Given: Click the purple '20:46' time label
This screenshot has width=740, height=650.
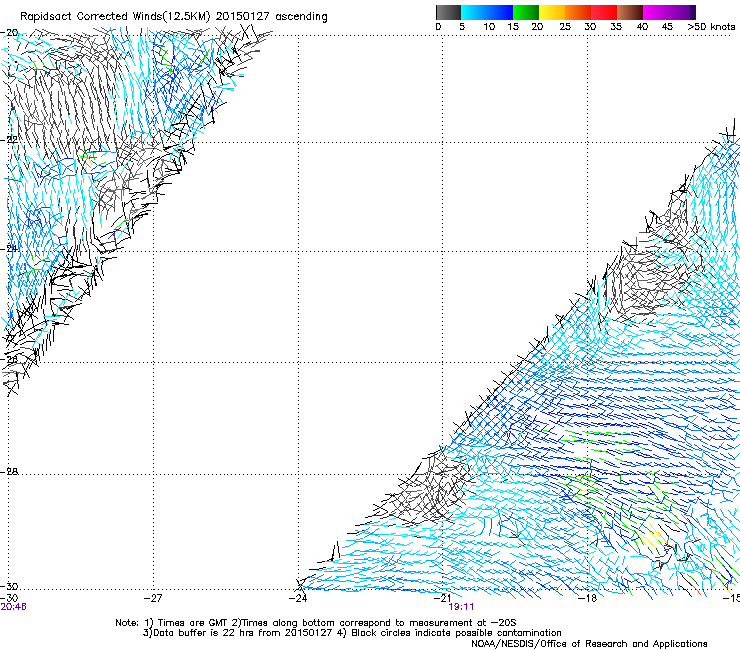Looking at the screenshot, I should point(13,607).
